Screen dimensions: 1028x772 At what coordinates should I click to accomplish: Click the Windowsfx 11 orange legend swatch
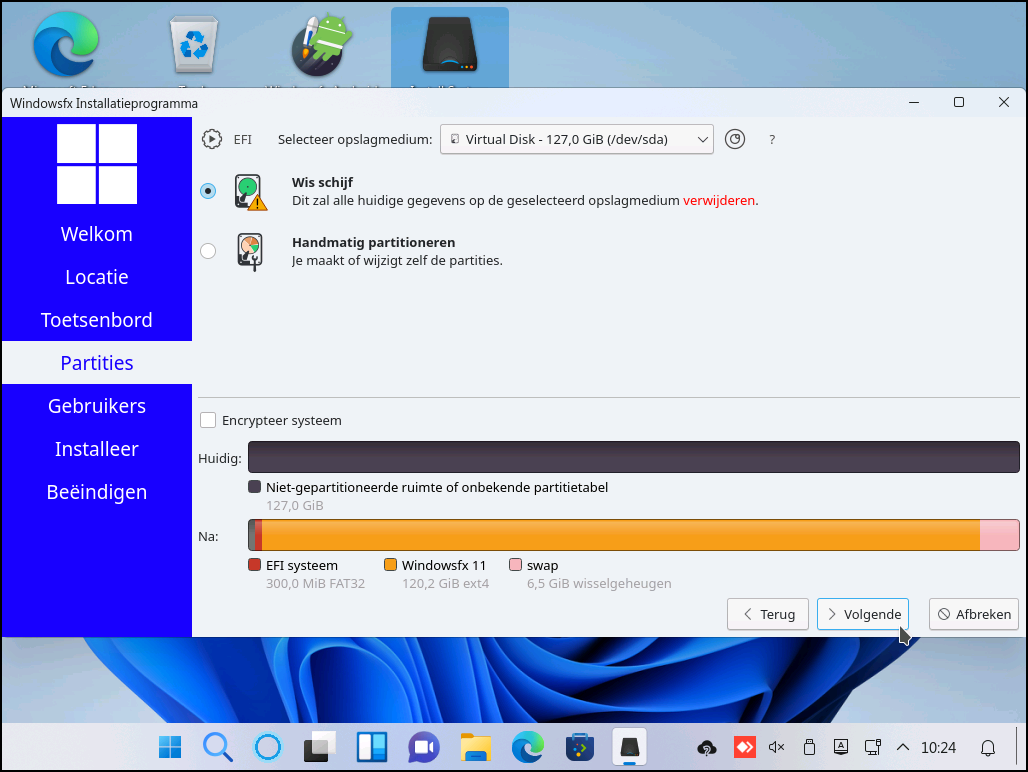(390, 565)
